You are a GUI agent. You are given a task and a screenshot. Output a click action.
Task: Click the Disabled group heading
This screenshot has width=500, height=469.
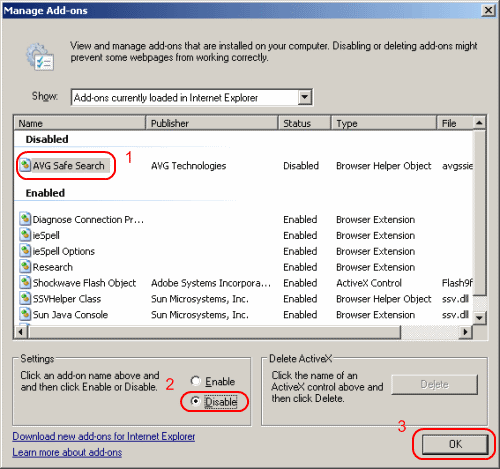(47, 139)
